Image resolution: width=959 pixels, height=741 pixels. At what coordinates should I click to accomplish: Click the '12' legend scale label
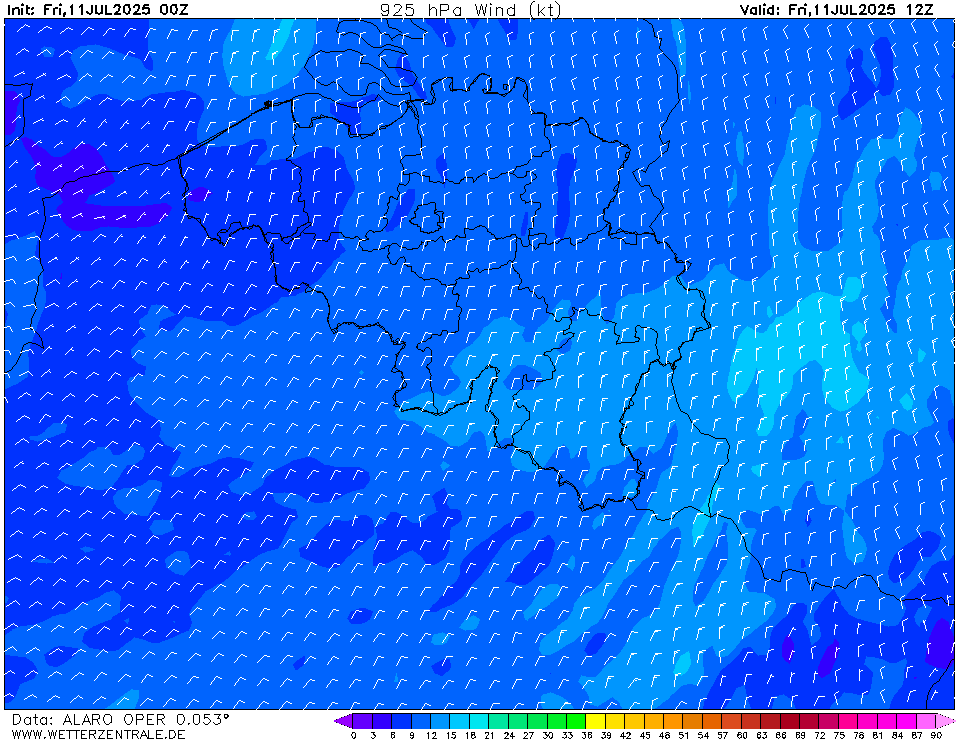pyautogui.click(x=431, y=735)
